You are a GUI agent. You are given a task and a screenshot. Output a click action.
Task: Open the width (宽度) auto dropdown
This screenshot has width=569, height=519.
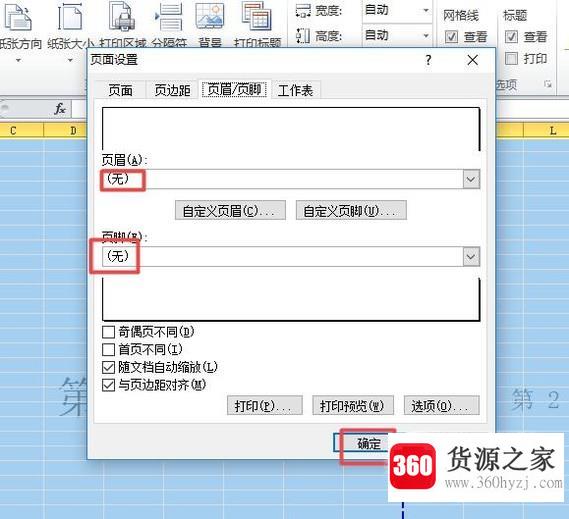[426, 10]
